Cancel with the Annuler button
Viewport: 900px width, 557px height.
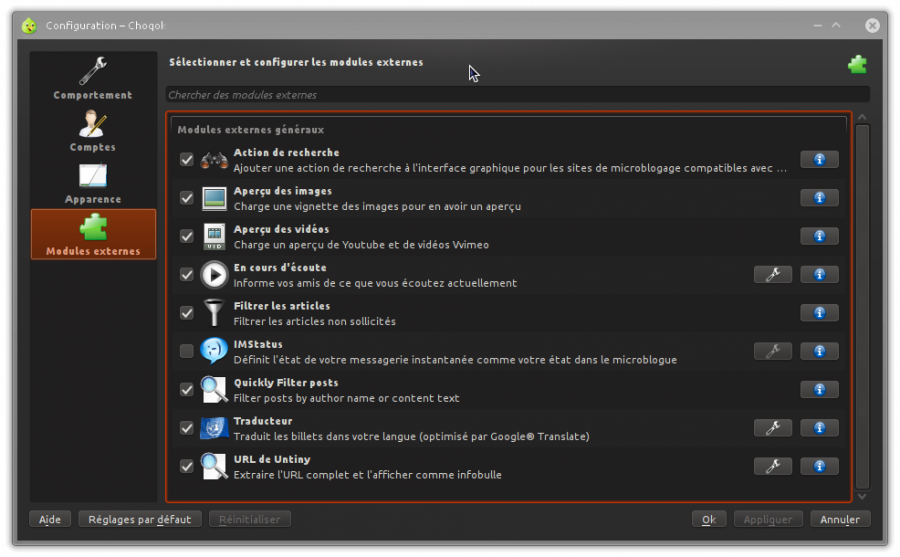point(840,520)
